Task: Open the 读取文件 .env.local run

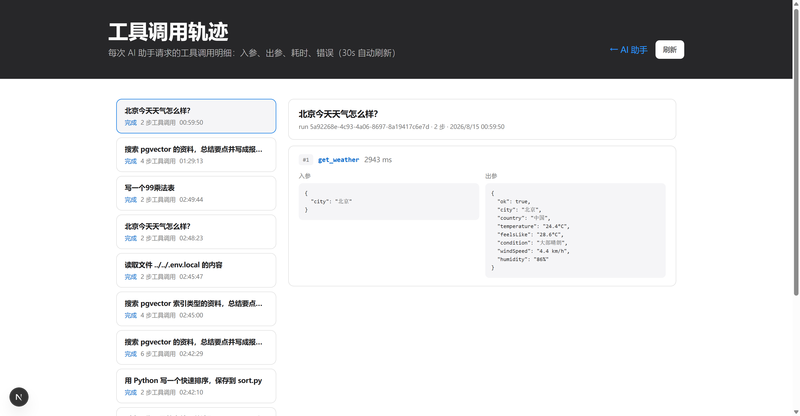Action: click(196, 271)
